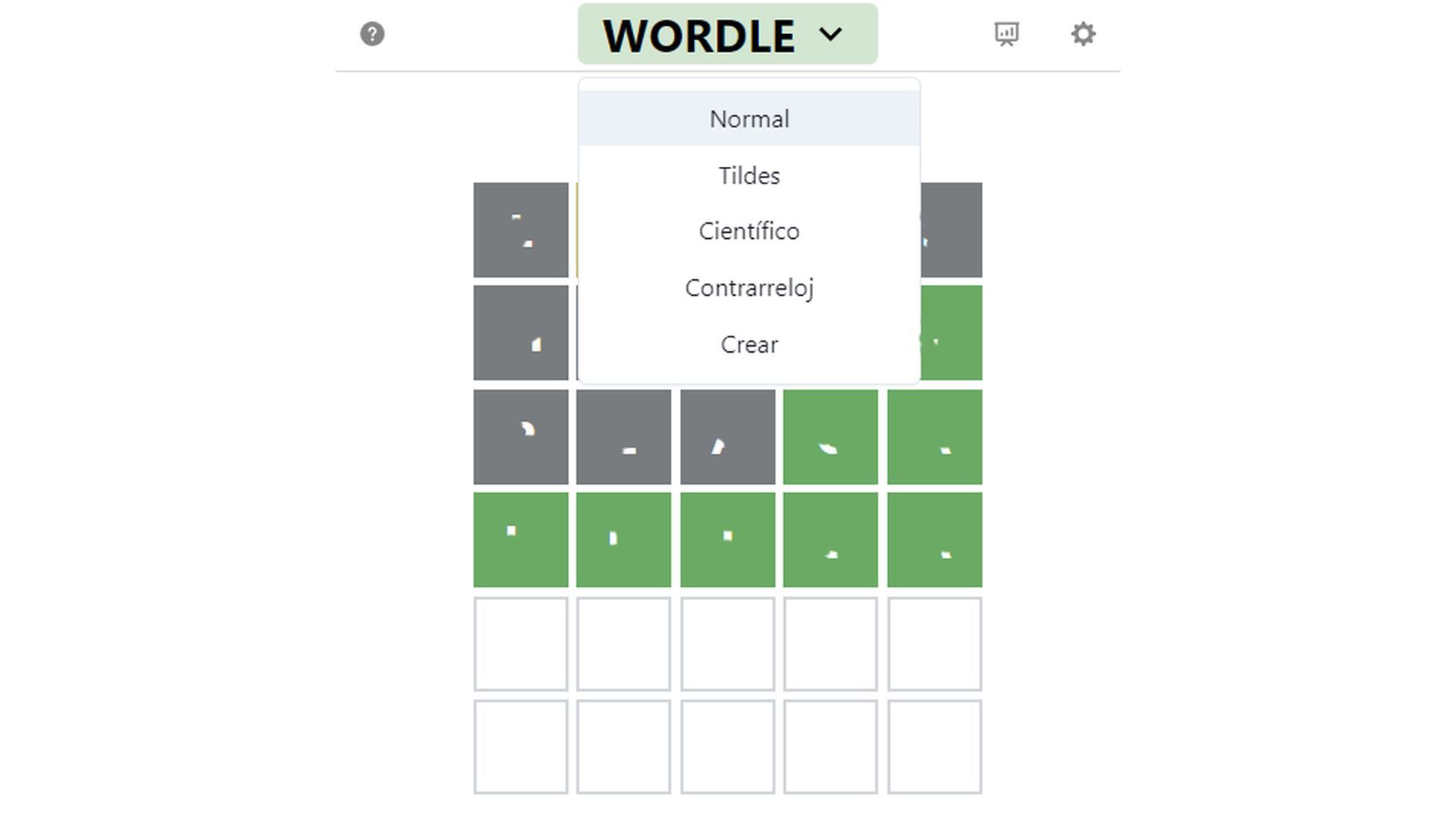Click the first gray tile in row two
This screenshot has height=819, width=1456.
[521, 333]
